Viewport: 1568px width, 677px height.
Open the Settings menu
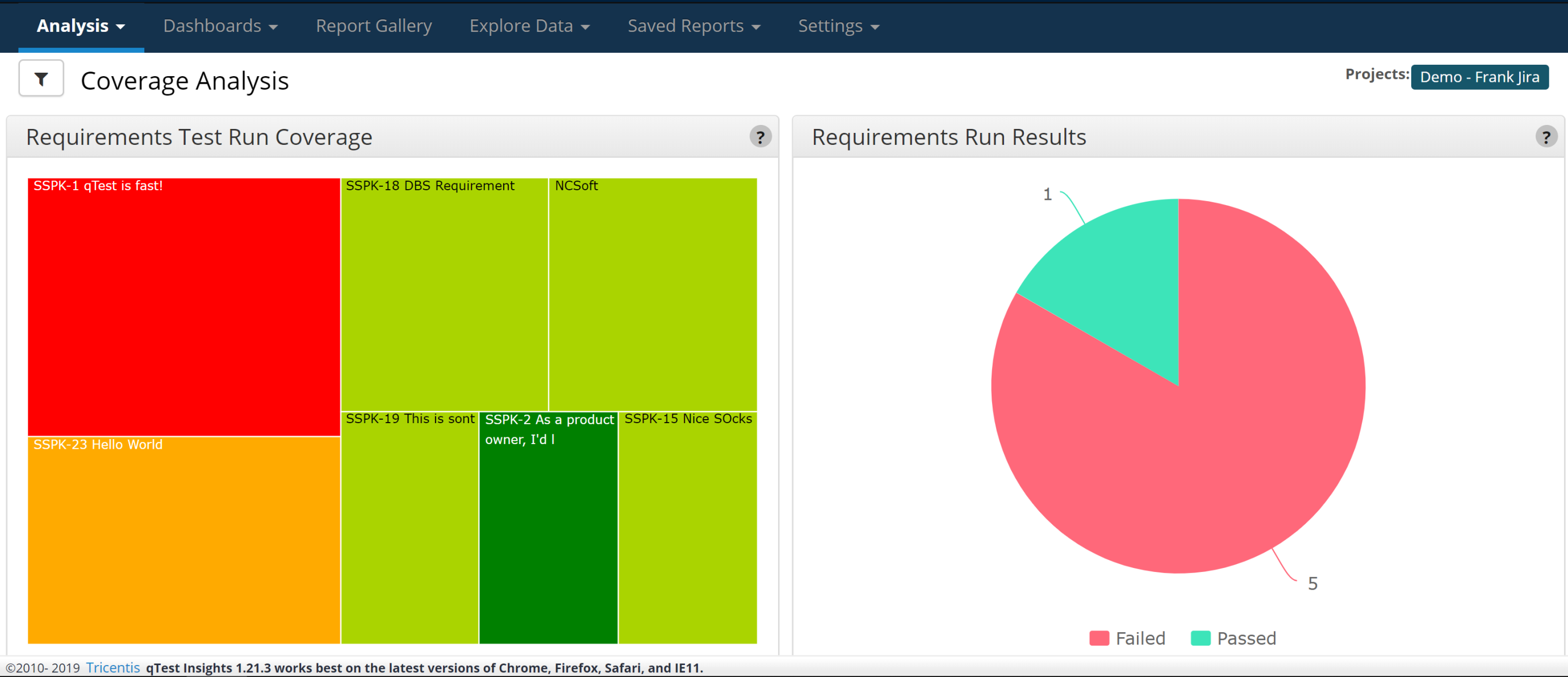point(838,26)
